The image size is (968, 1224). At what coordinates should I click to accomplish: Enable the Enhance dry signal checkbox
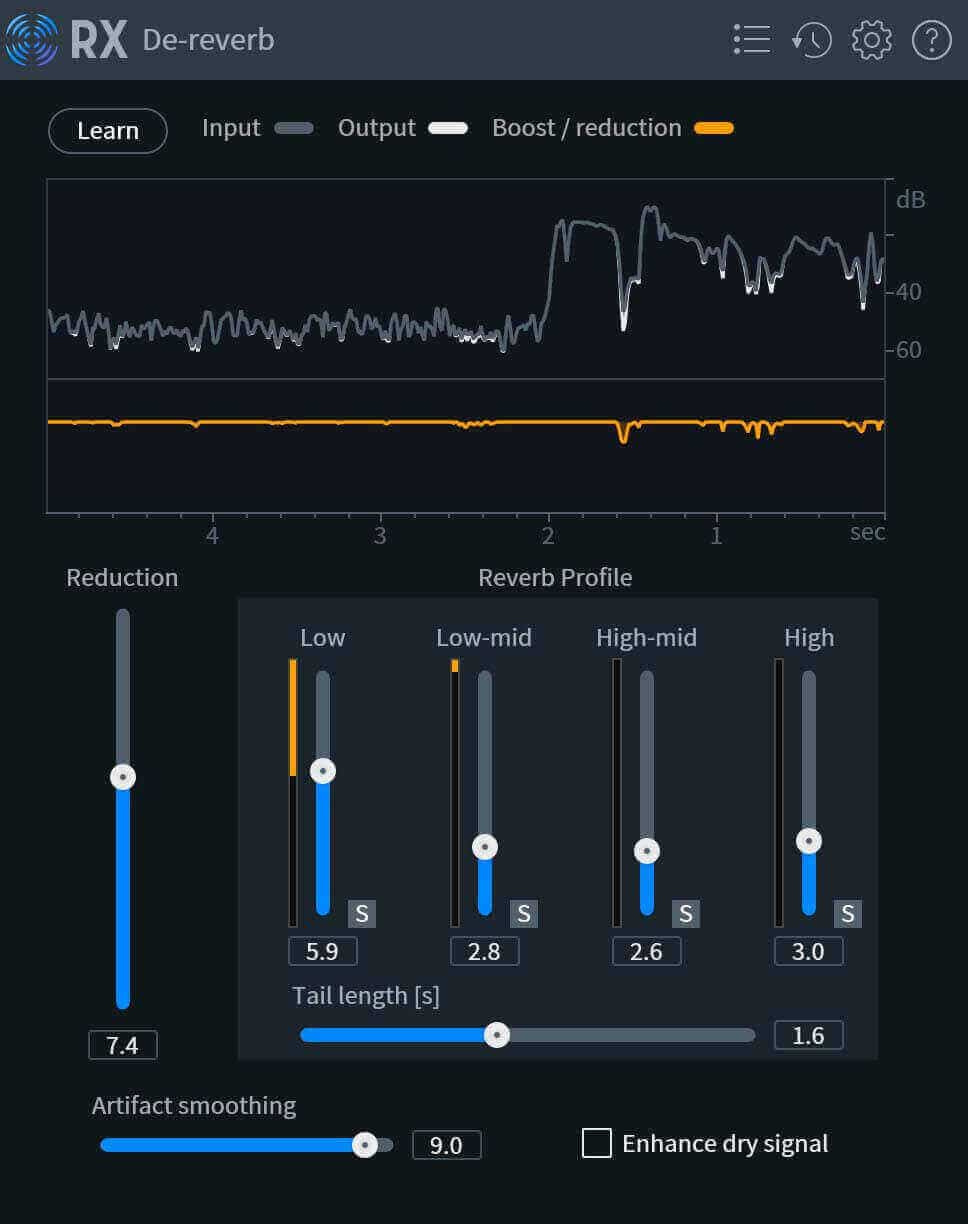(597, 1143)
